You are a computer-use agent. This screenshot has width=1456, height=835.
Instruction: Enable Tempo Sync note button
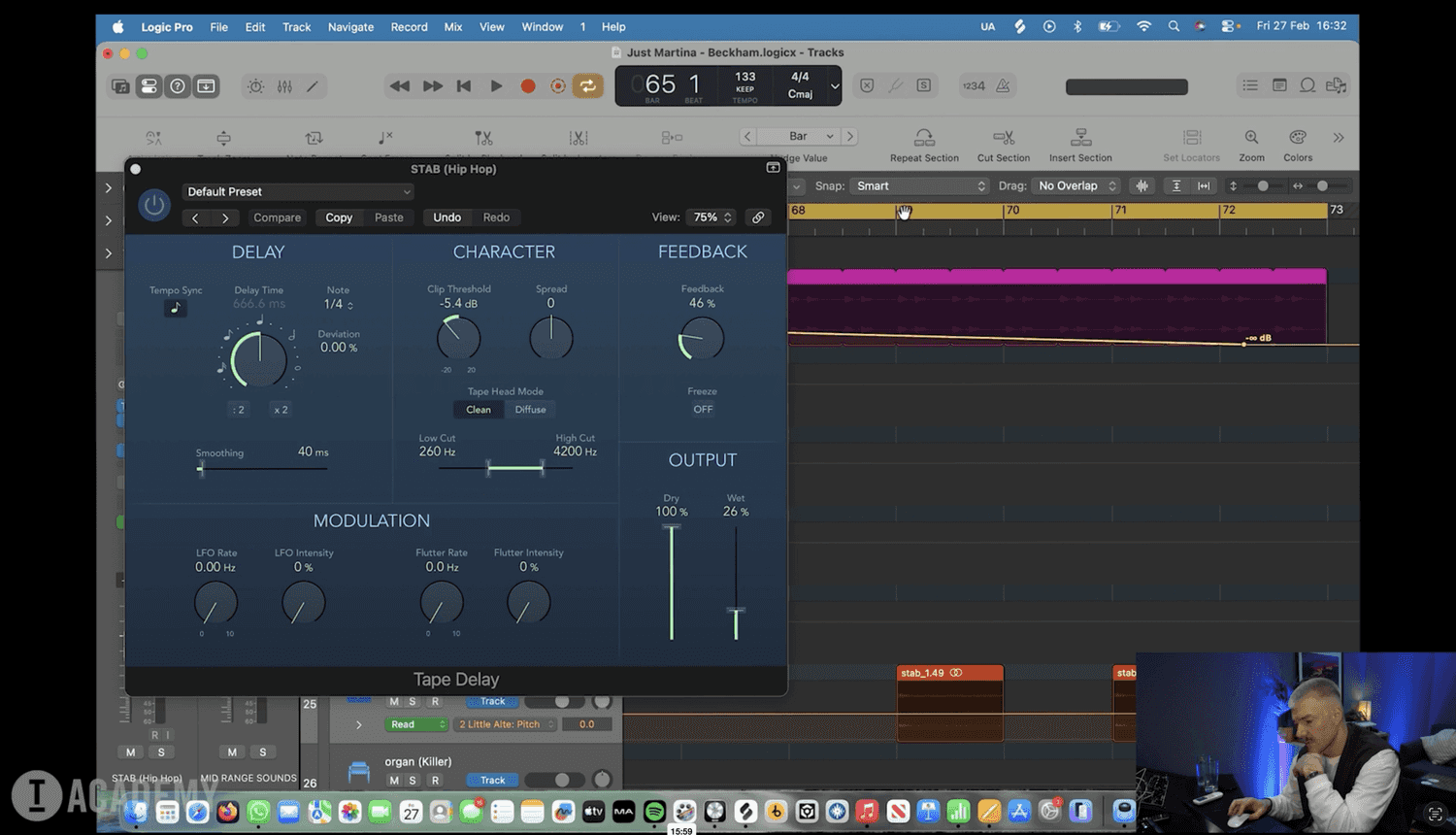click(x=176, y=308)
